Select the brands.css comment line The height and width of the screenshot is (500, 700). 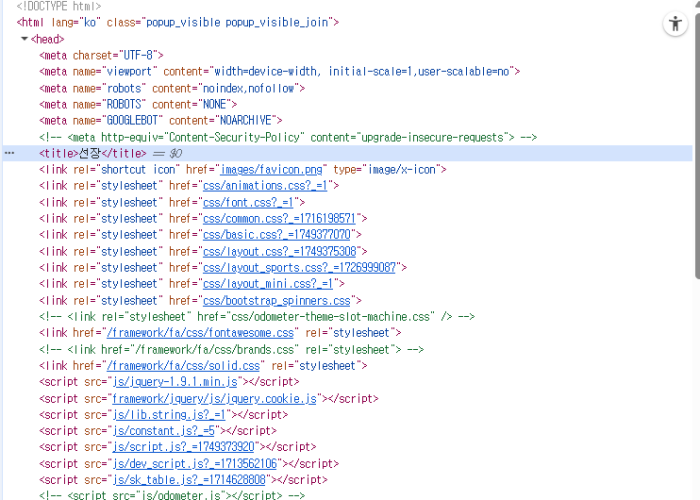pyautogui.click(x=231, y=350)
